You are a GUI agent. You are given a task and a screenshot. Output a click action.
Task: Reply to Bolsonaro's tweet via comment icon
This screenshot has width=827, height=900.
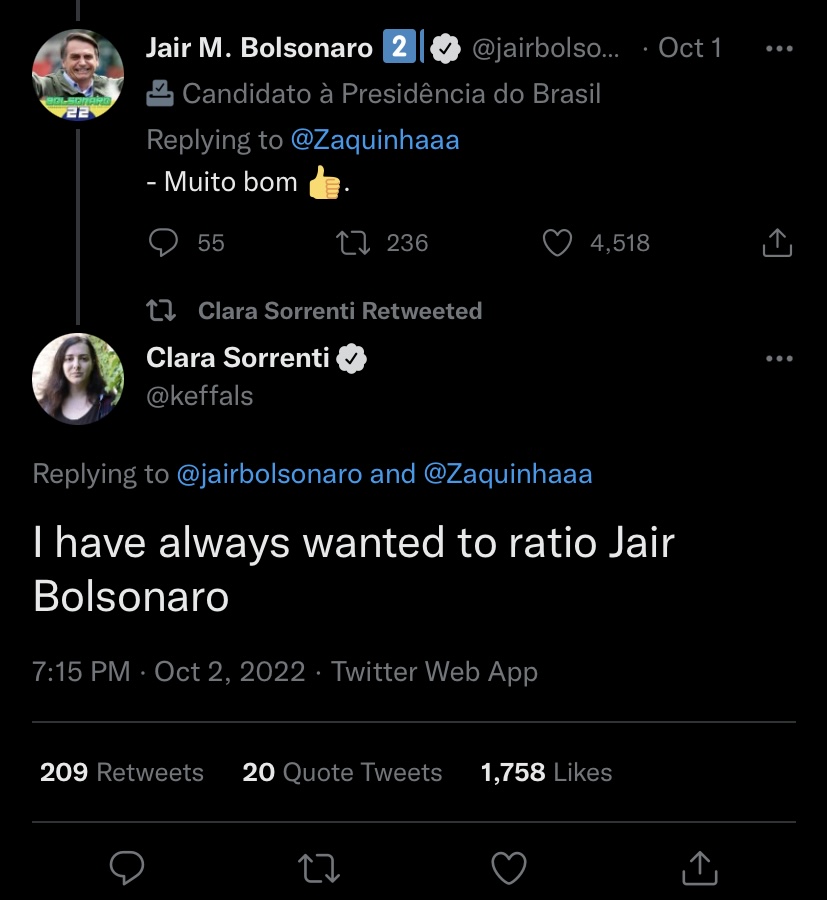164,243
